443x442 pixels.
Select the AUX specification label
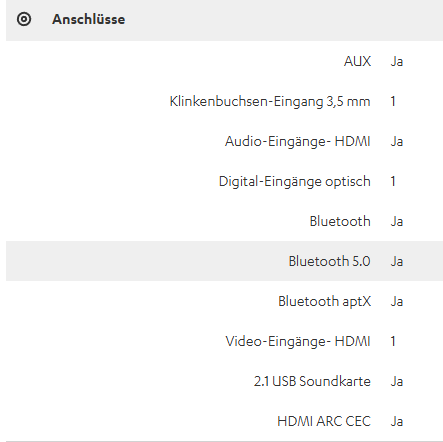357,61
